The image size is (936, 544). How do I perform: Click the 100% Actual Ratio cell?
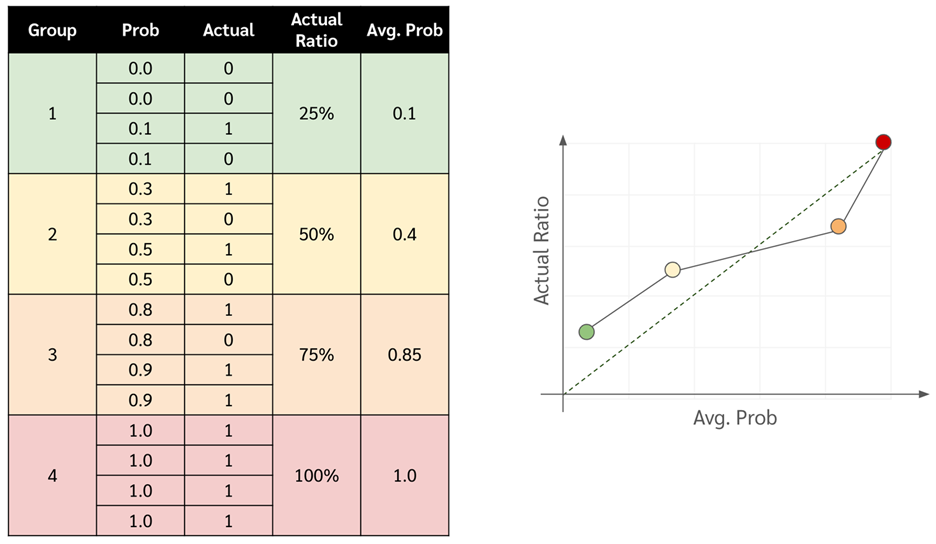pyautogui.click(x=317, y=475)
